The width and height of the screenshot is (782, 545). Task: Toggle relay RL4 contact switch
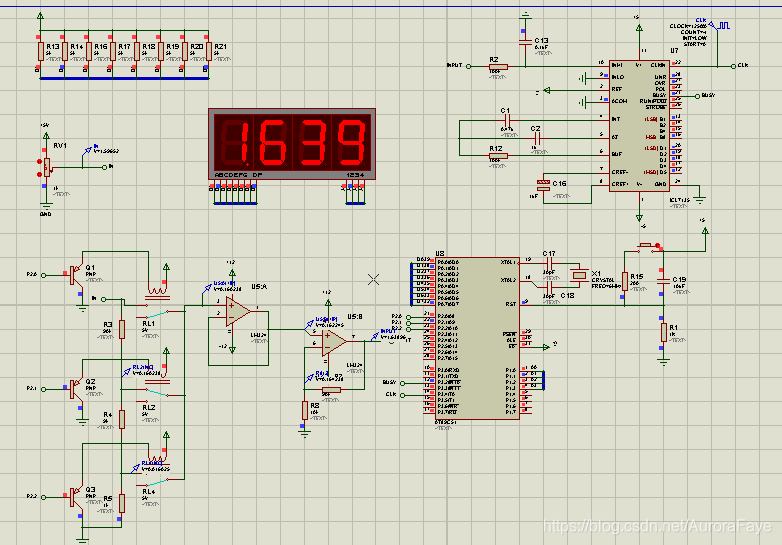pyautogui.click(x=157, y=482)
